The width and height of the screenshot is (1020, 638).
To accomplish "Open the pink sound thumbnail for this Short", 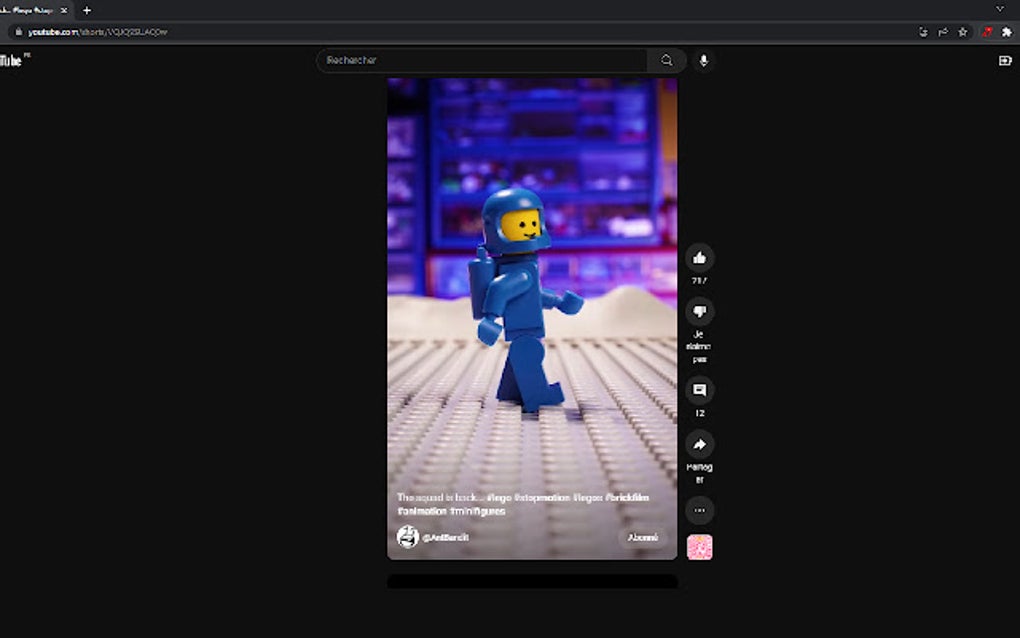I will click(x=699, y=547).
